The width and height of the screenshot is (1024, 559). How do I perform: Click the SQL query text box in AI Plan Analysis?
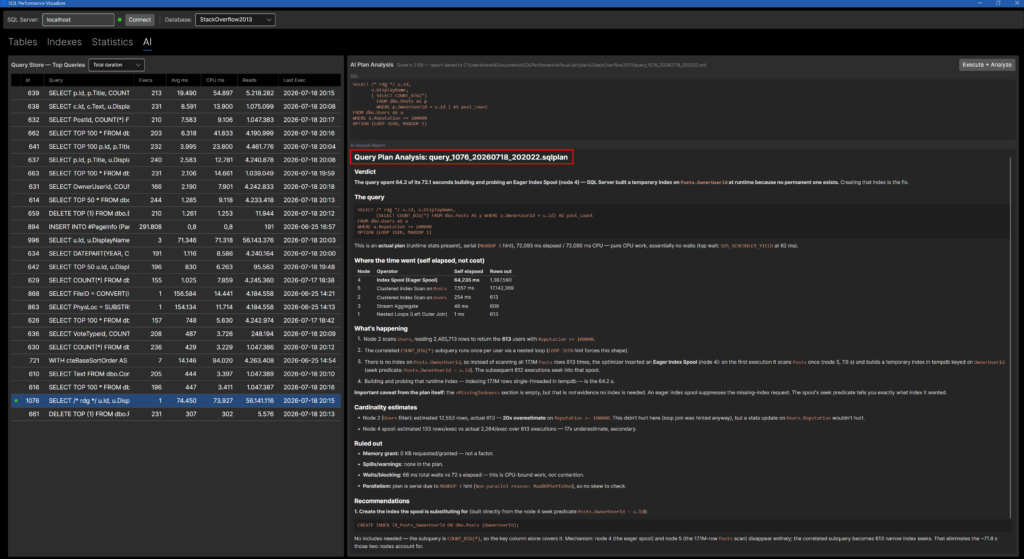pos(682,108)
